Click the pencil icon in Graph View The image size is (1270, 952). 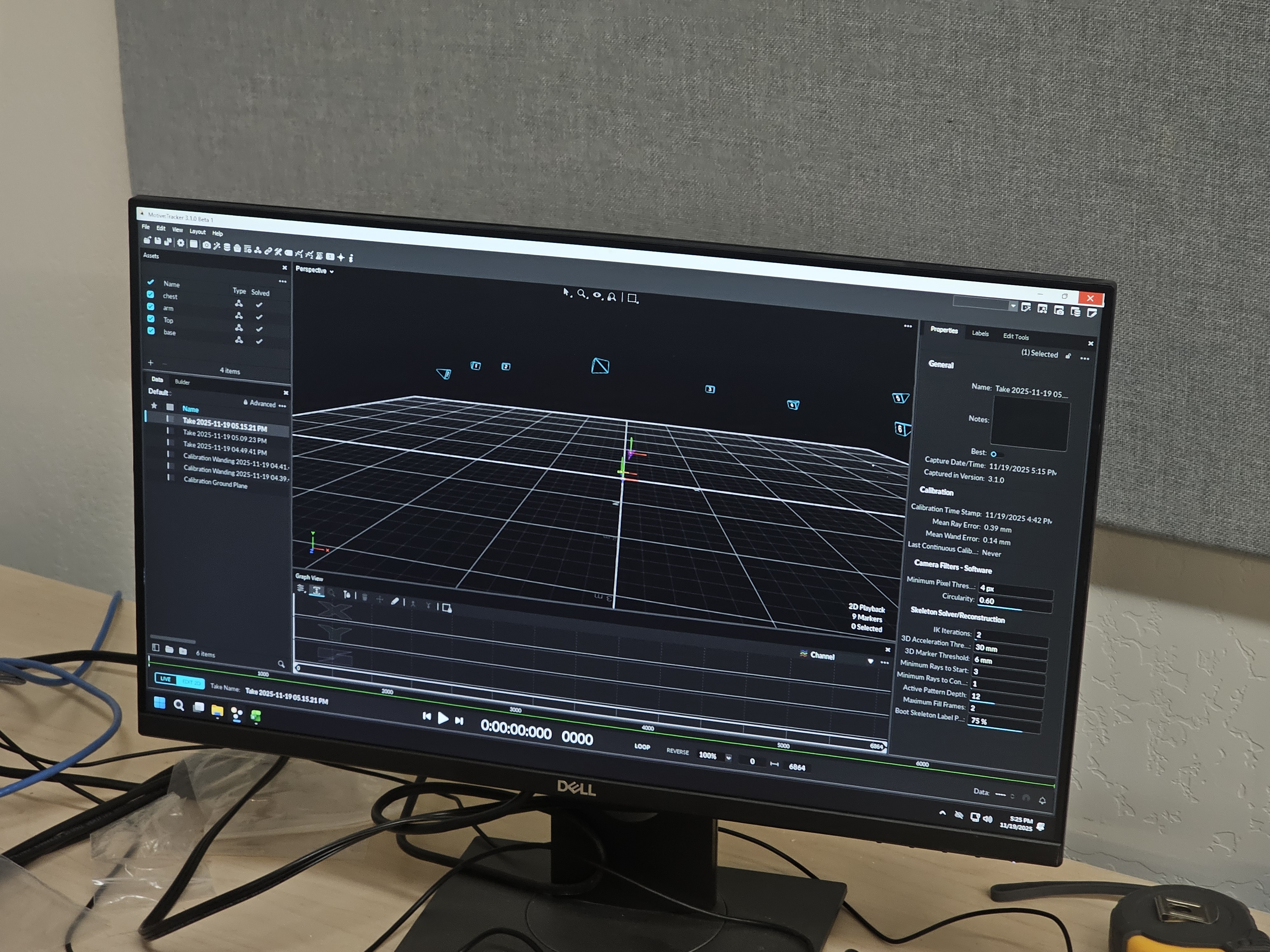coord(394,601)
